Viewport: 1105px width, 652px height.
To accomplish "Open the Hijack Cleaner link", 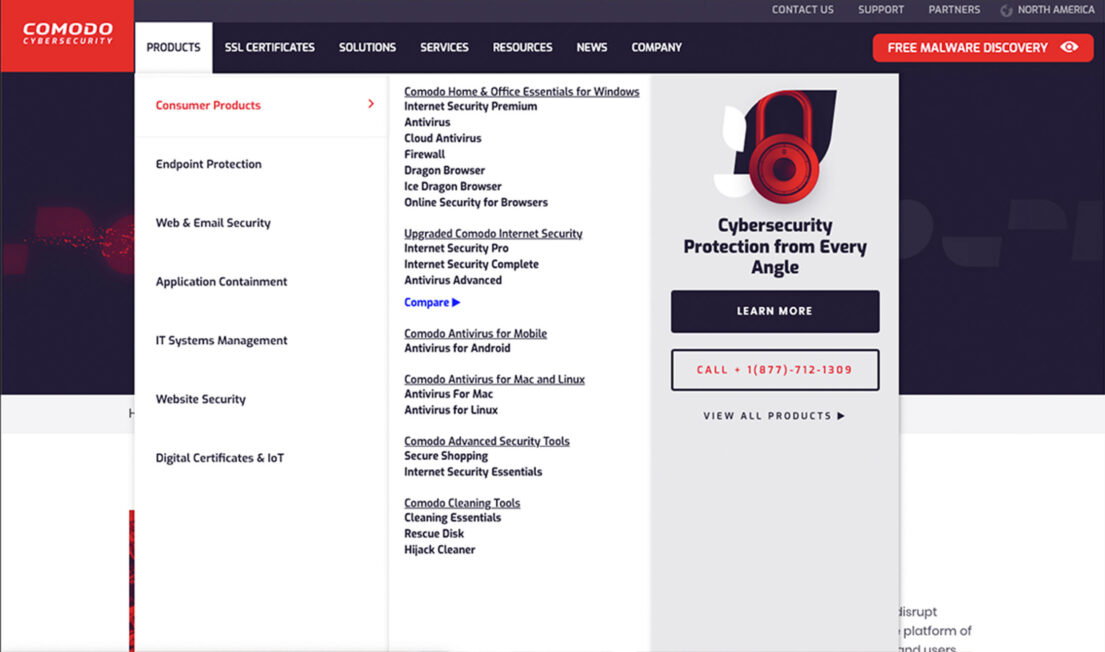I will coord(439,550).
